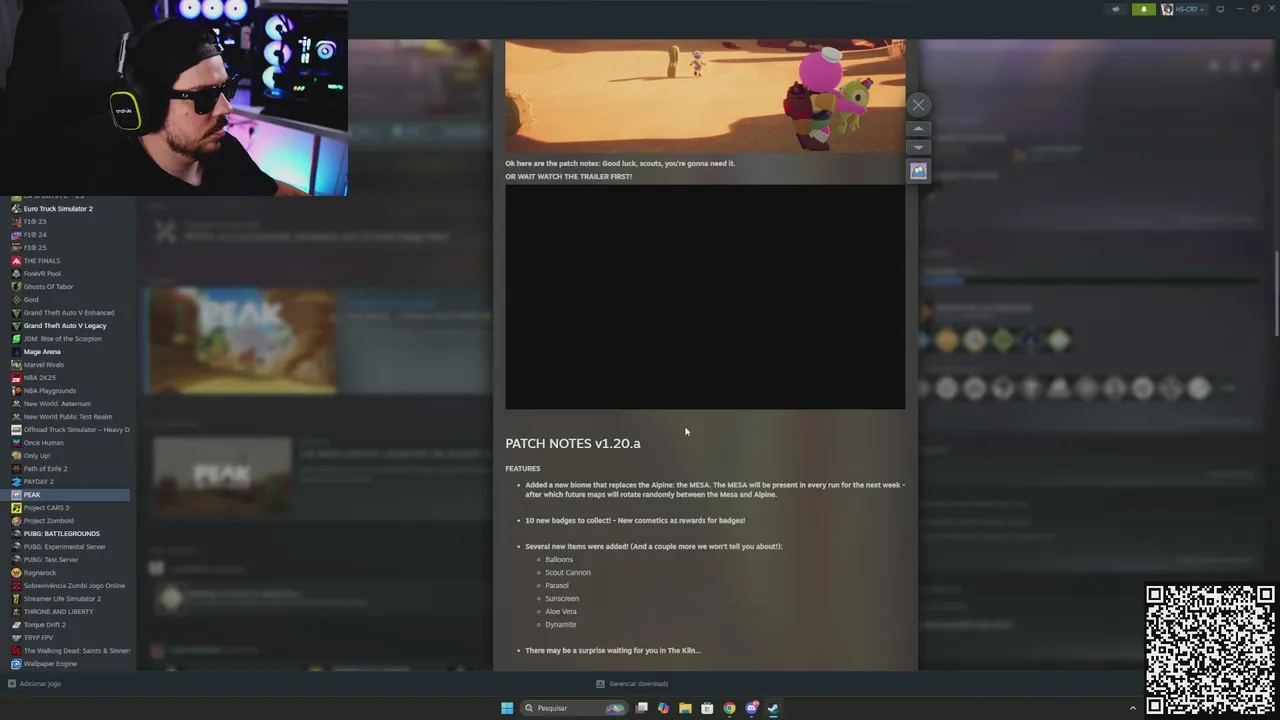Click Project CARS 3 game icon
1280x720 pixels.
[16, 507]
